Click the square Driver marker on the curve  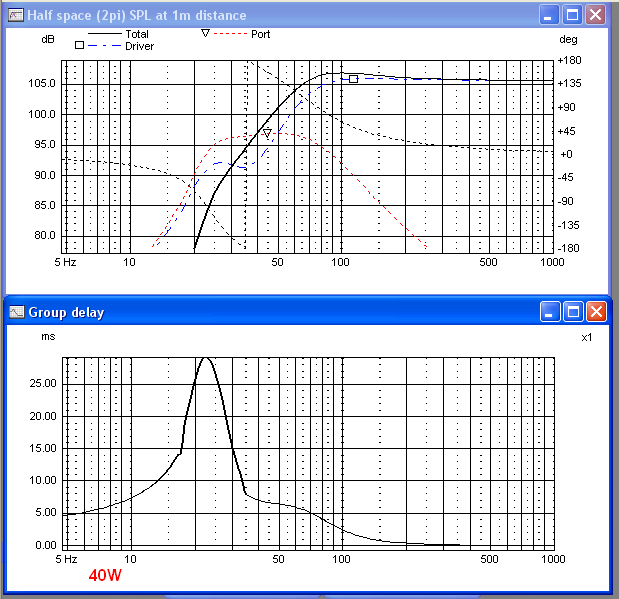click(353, 79)
